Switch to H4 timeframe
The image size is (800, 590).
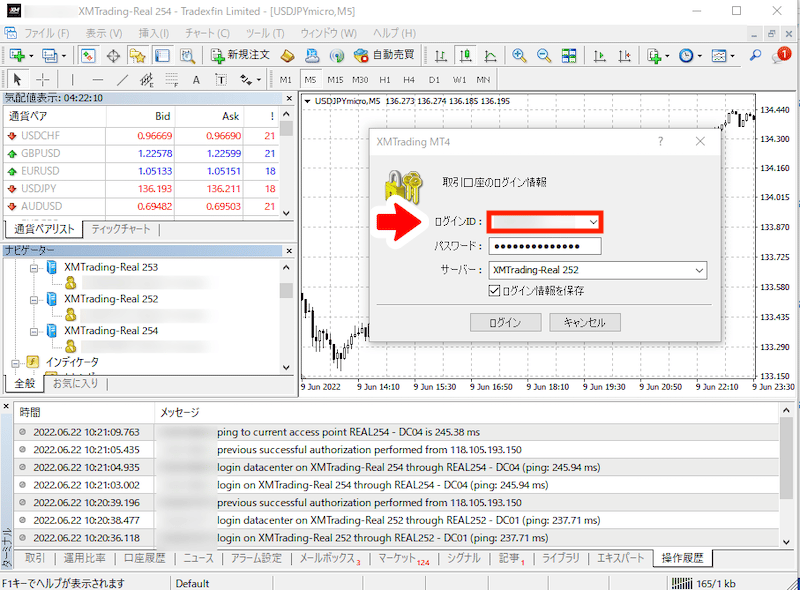tap(409, 80)
